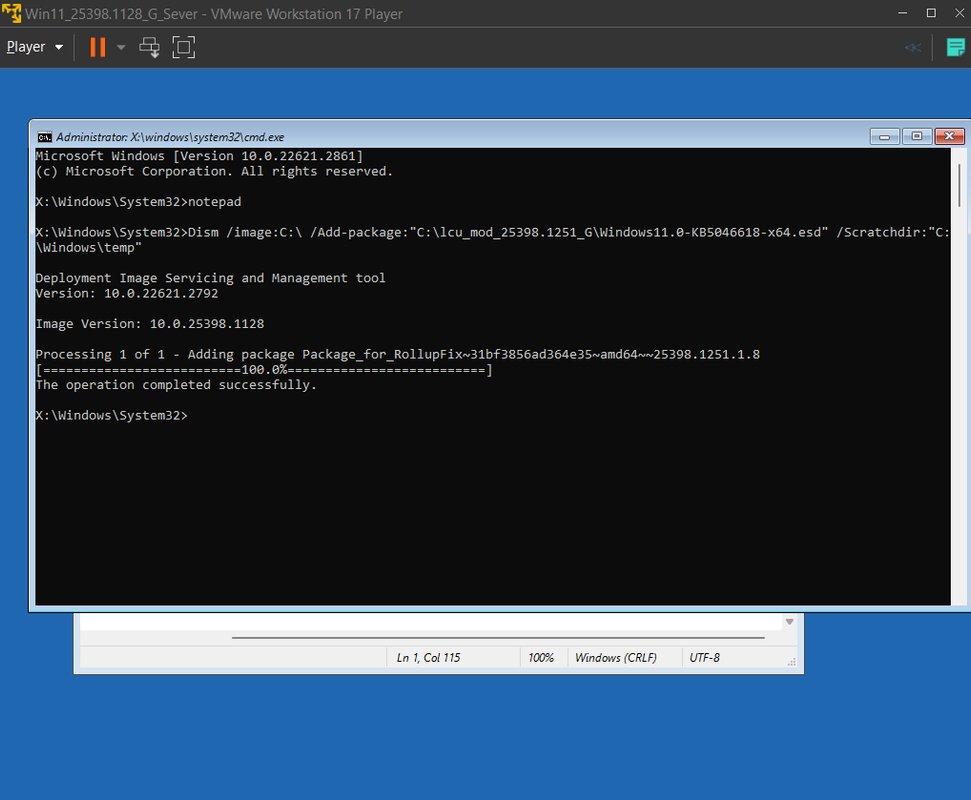
Task: Maximize the Administrator cmd.exe window
Action: 917,136
